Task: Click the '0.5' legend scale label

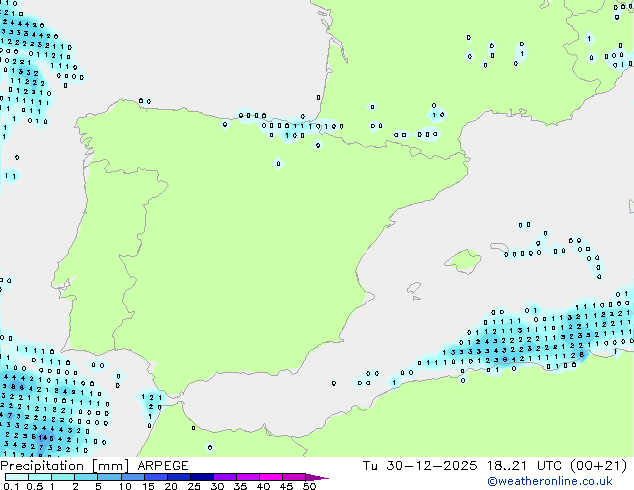Action: coord(35,486)
